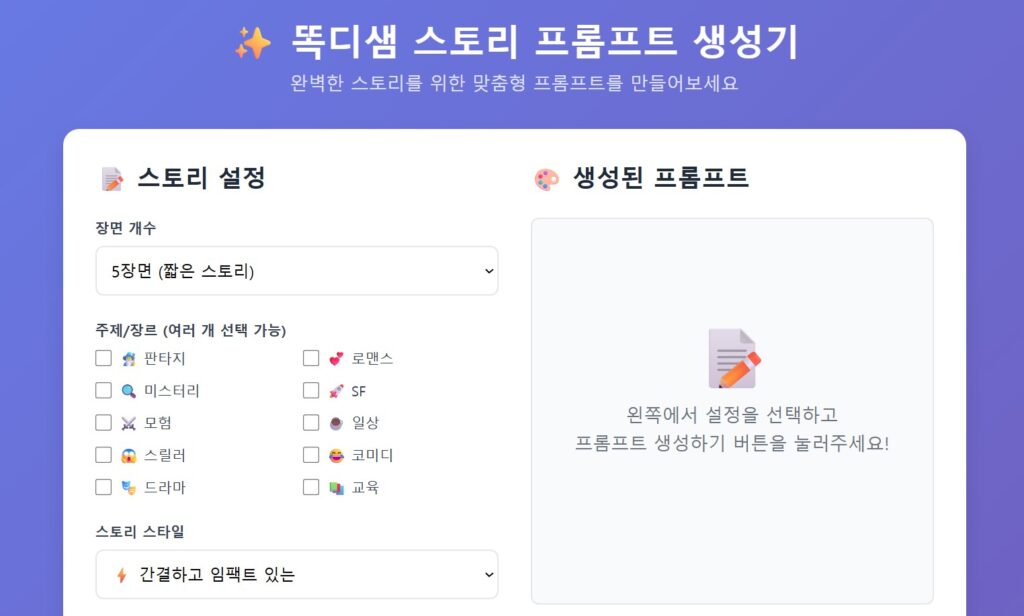Image resolution: width=1024 pixels, height=616 pixels.
Task: Click the magnifying glass emoji for 미스터리
Action: [129, 390]
